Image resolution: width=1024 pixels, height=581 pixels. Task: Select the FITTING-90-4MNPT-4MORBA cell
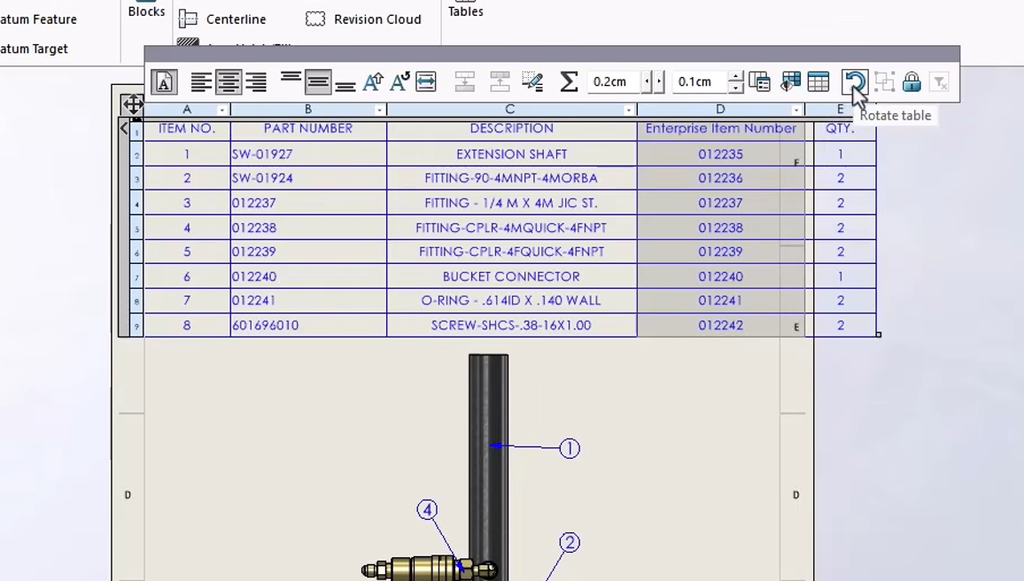pyautogui.click(x=512, y=178)
